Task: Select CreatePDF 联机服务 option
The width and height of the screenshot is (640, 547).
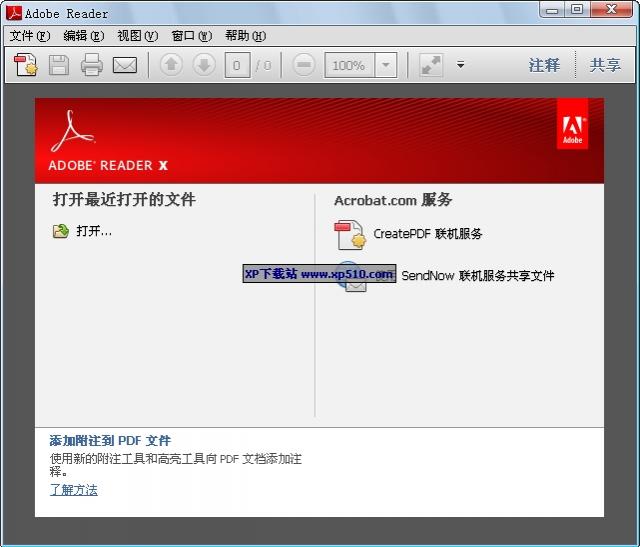Action: tap(427, 234)
